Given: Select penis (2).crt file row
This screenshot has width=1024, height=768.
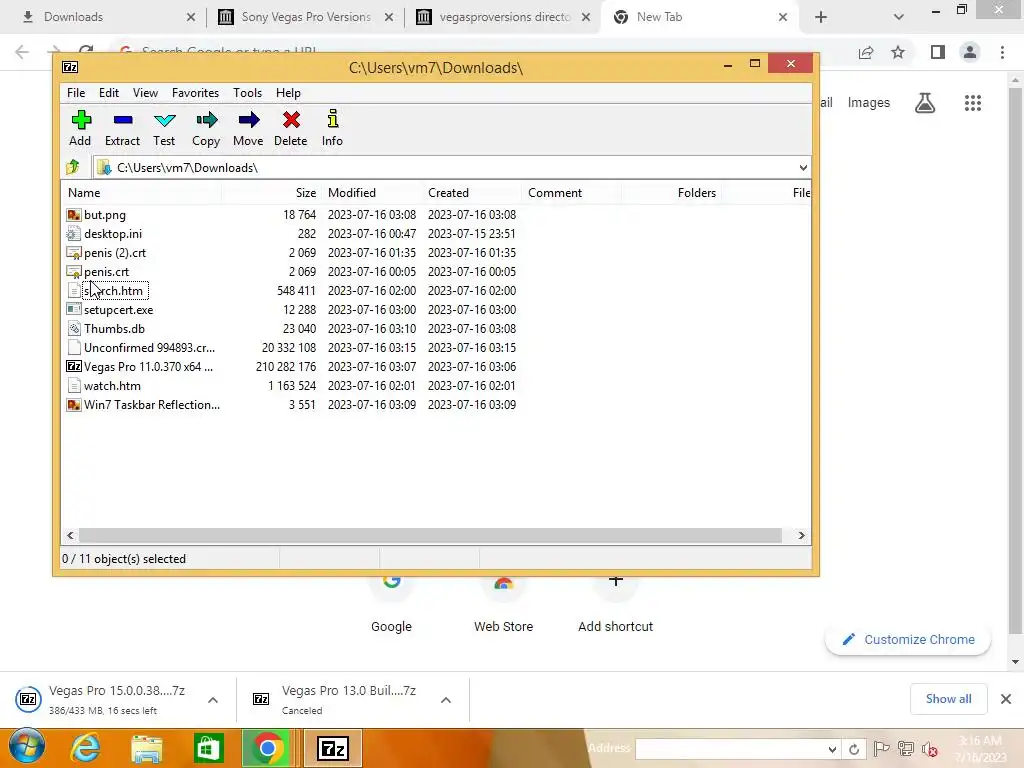Looking at the screenshot, I should click(291, 253).
